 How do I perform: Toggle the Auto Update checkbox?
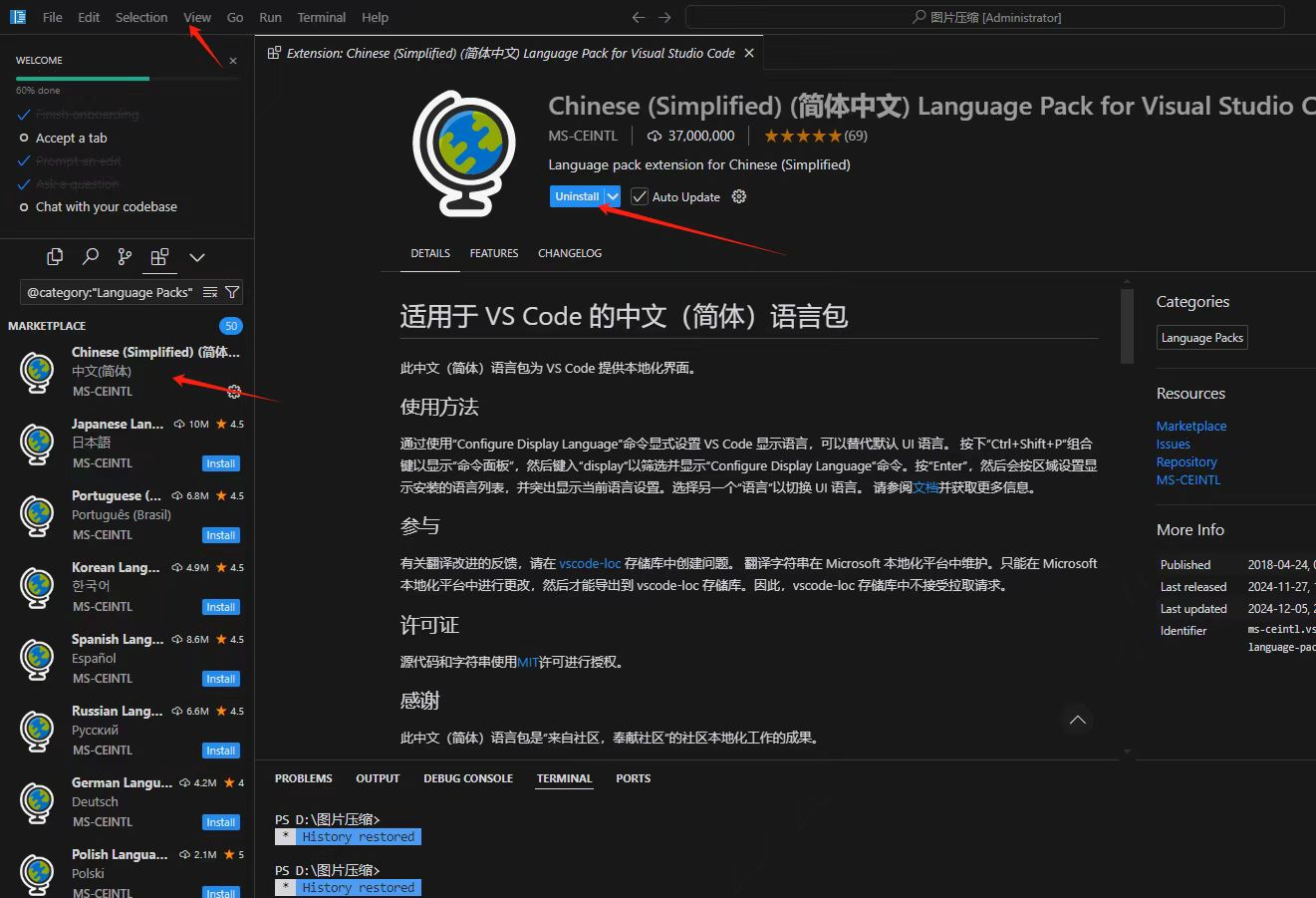pos(640,196)
